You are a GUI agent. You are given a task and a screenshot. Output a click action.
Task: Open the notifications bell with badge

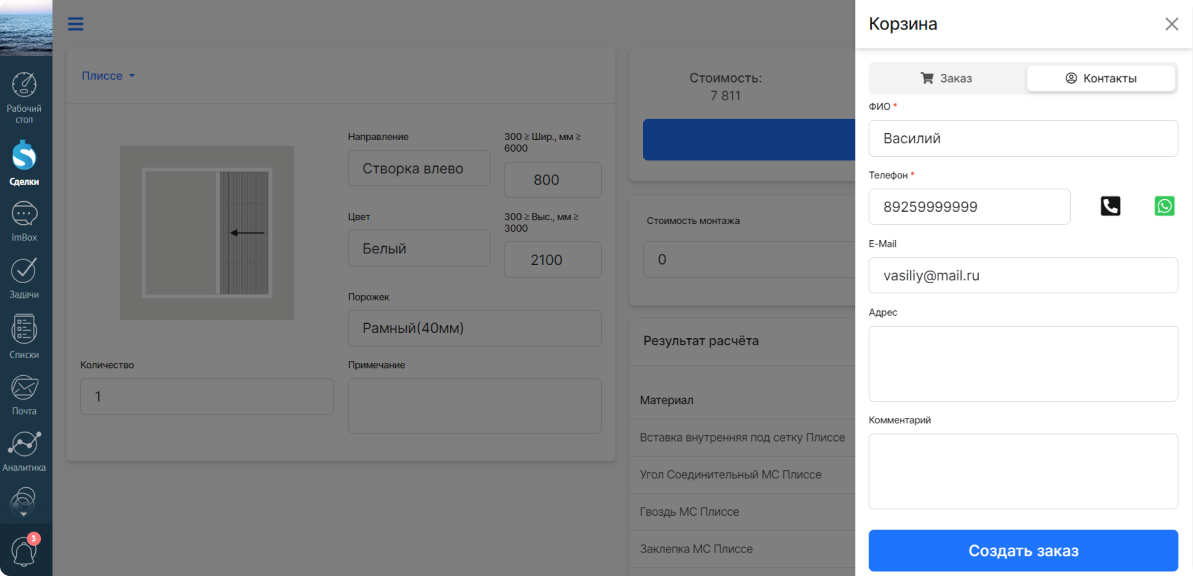(24, 549)
